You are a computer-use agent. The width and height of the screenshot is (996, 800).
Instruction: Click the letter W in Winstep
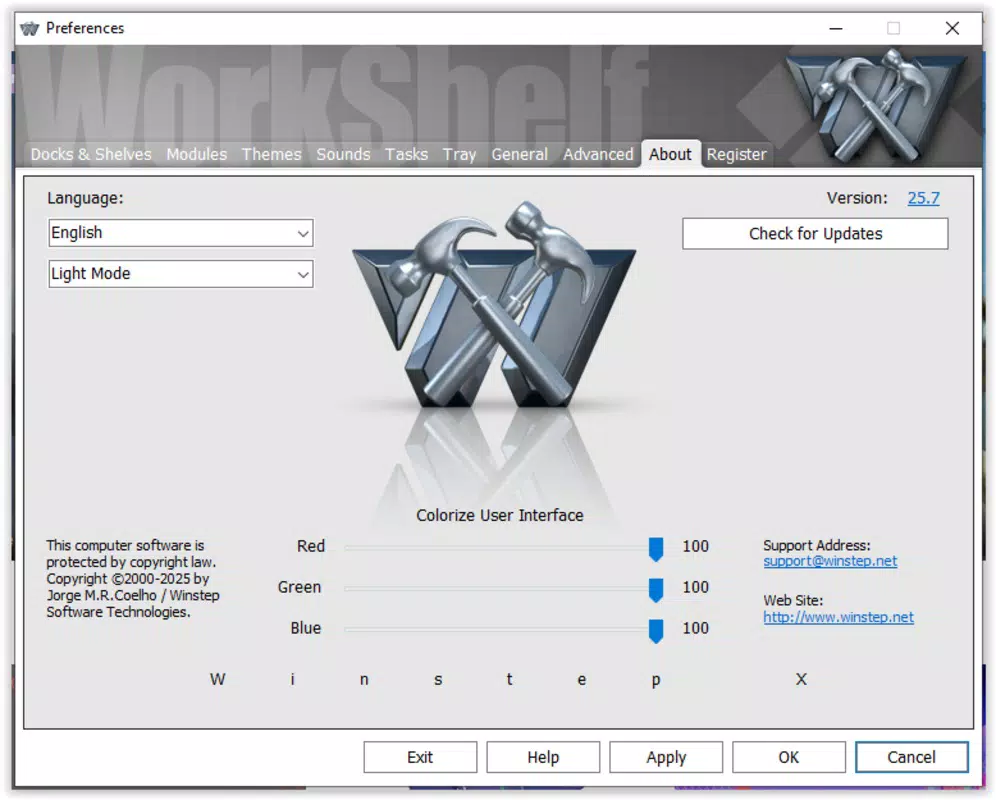(x=217, y=679)
